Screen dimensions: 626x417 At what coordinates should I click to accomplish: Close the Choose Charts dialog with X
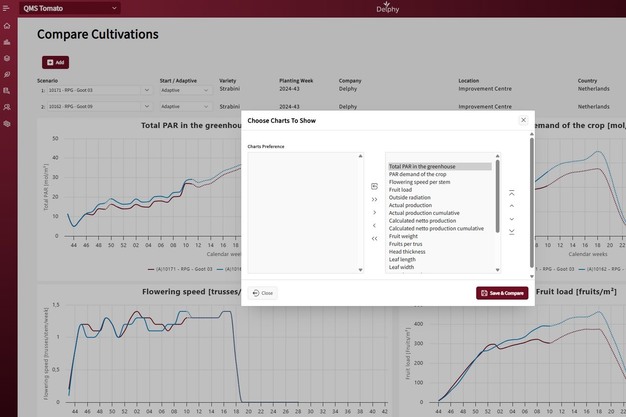(x=523, y=120)
